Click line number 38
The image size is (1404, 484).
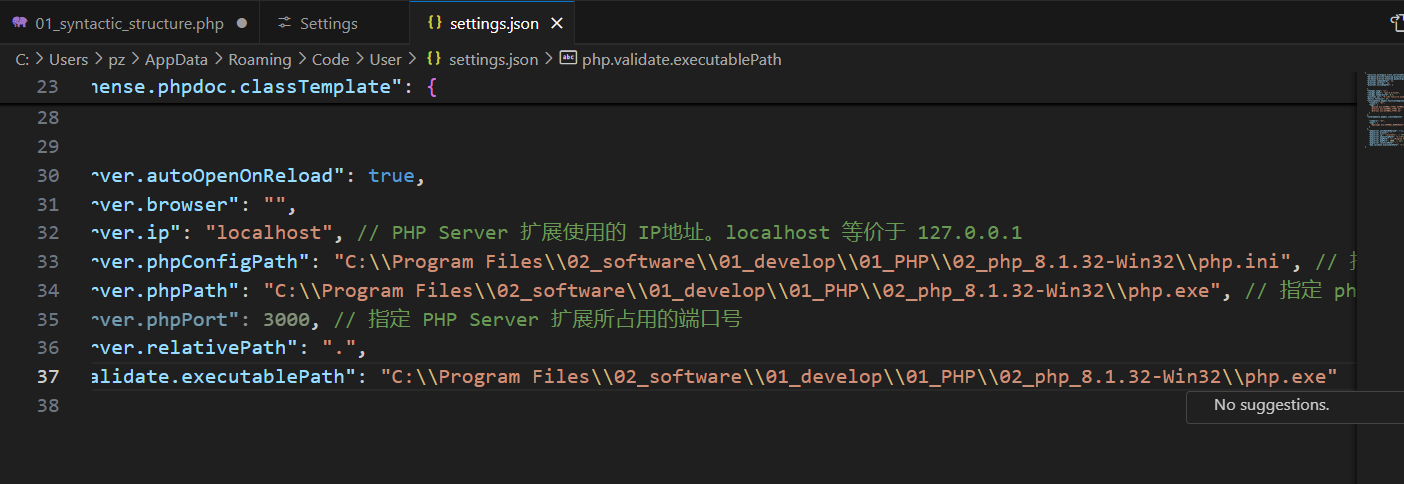point(47,406)
